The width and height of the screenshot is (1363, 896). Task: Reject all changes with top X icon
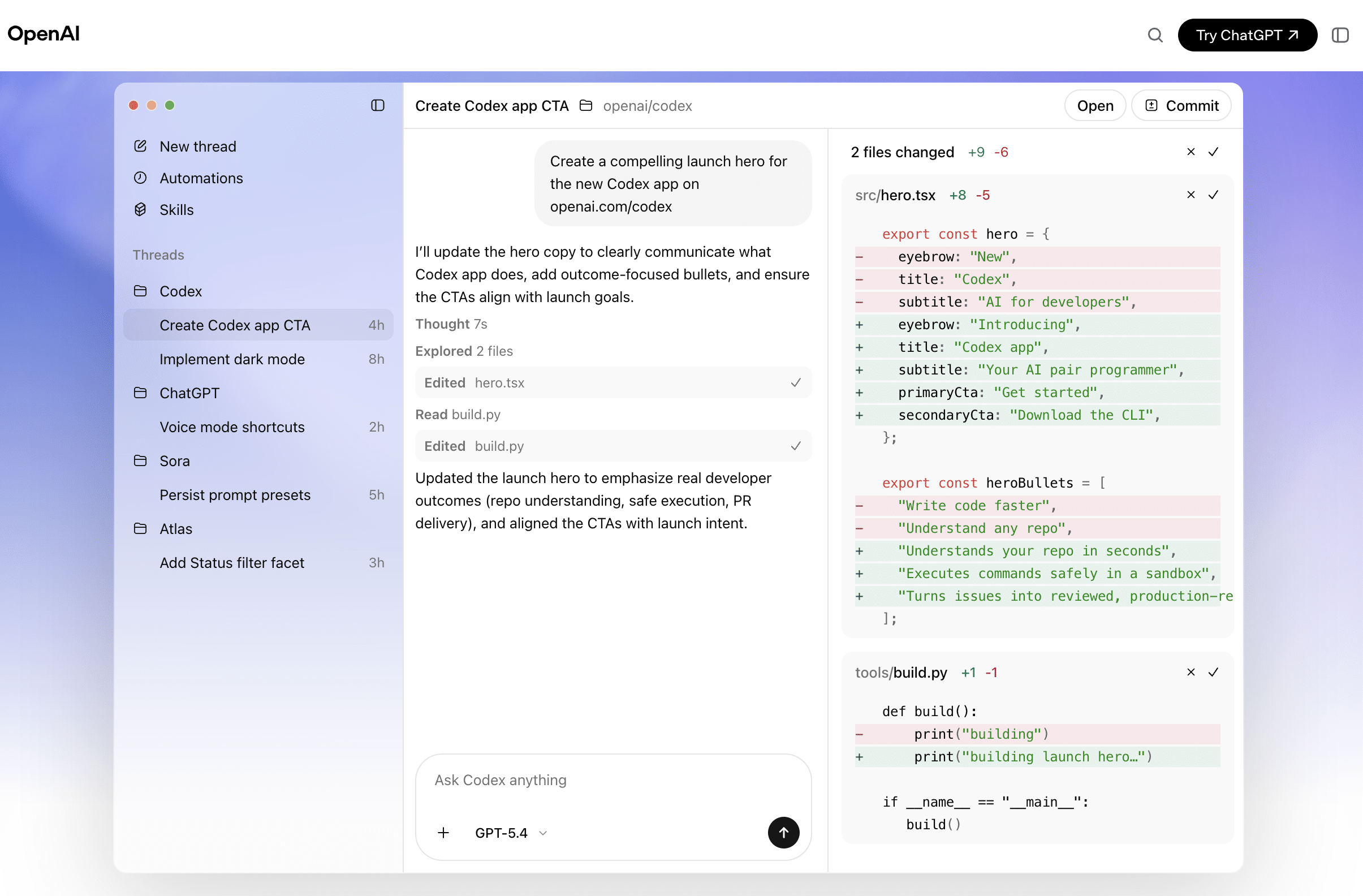click(x=1191, y=152)
